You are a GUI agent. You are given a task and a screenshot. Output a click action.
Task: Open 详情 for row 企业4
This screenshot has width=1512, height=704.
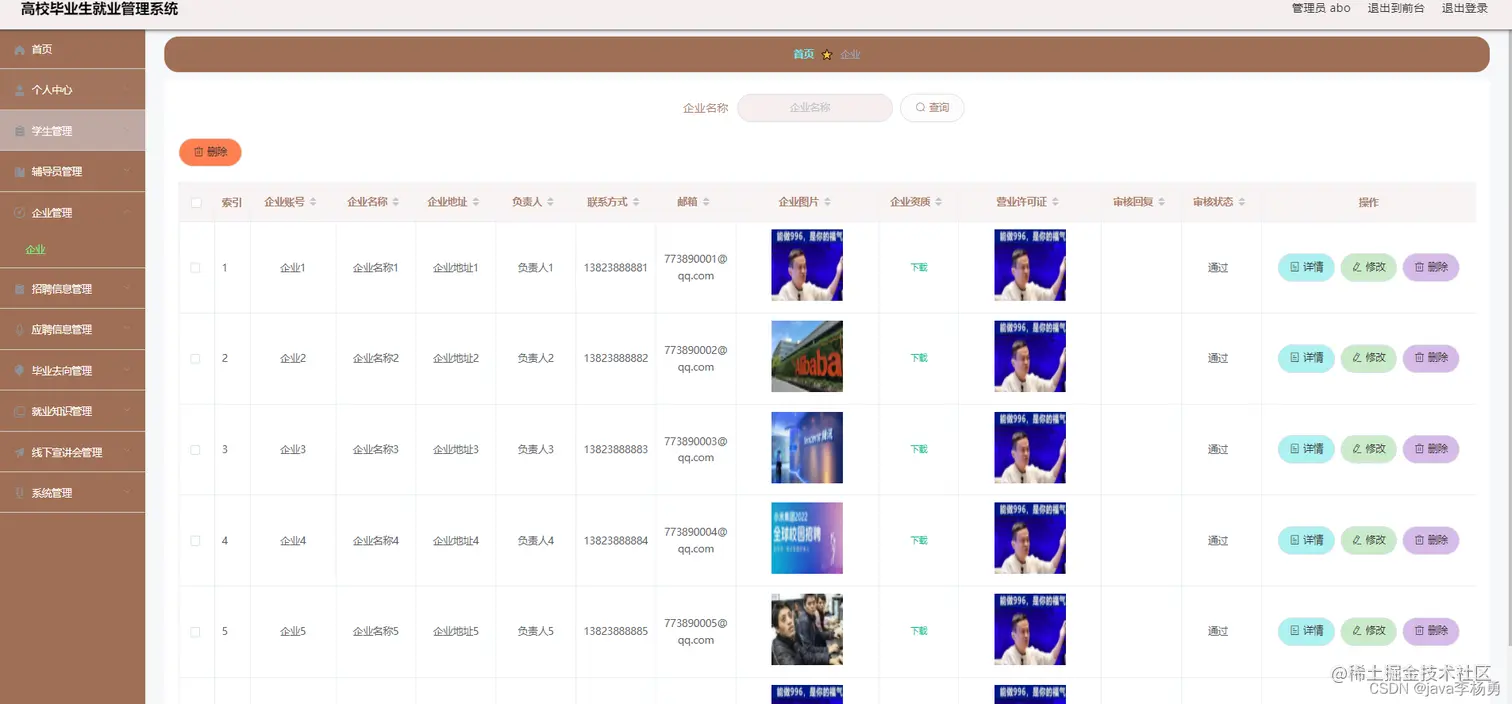point(1306,540)
